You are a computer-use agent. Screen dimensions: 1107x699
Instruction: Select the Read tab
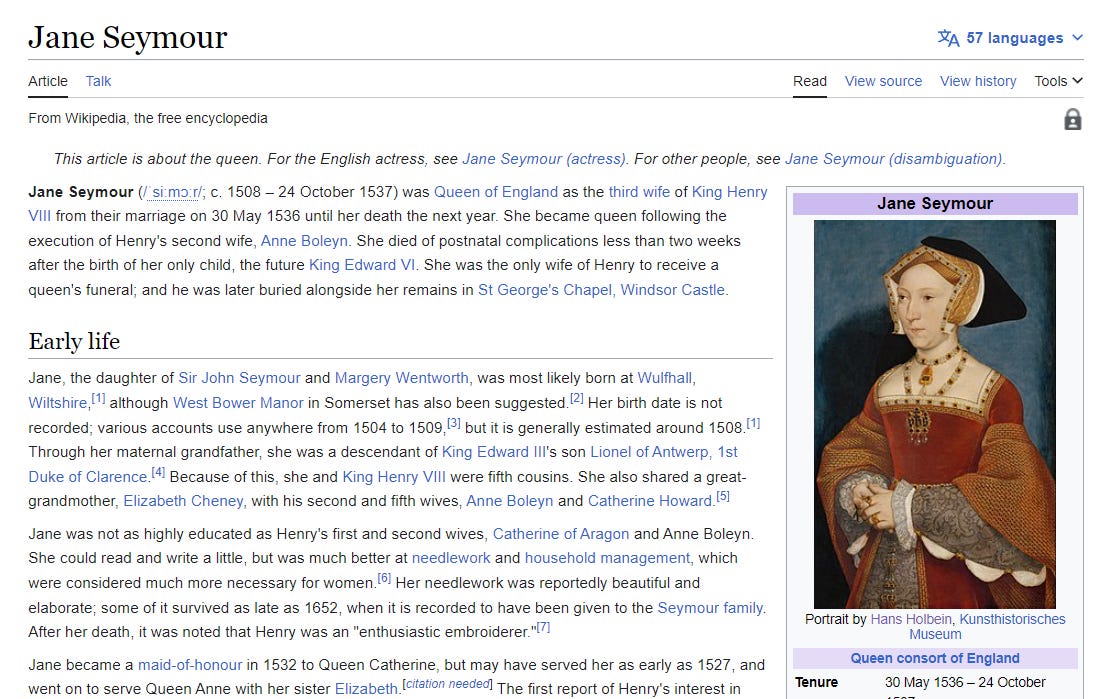tap(810, 81)
